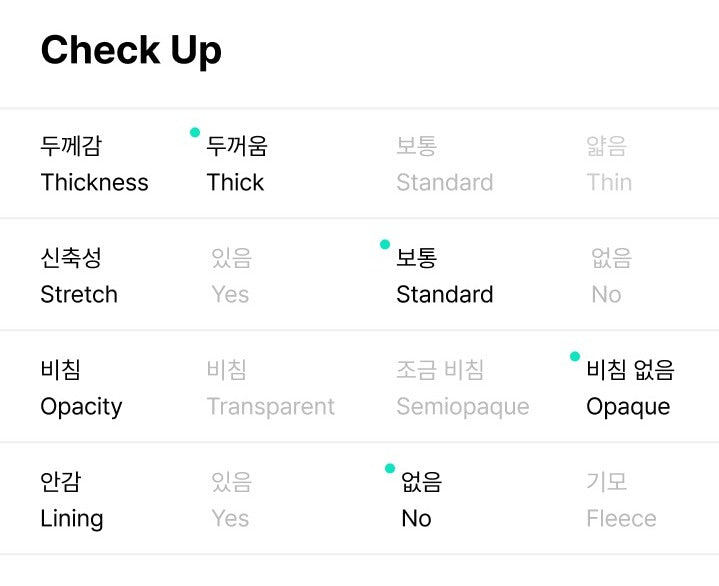The image size is (719, 586).
Task: Choose Standard thickness option
Action: coord(444,165)
